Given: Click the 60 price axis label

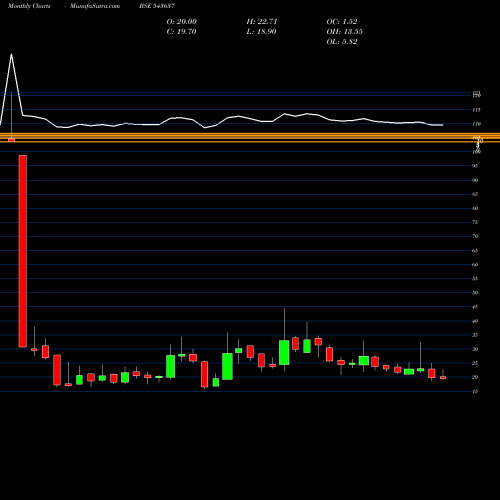Looking at the screenshot, I should [475, 265].
